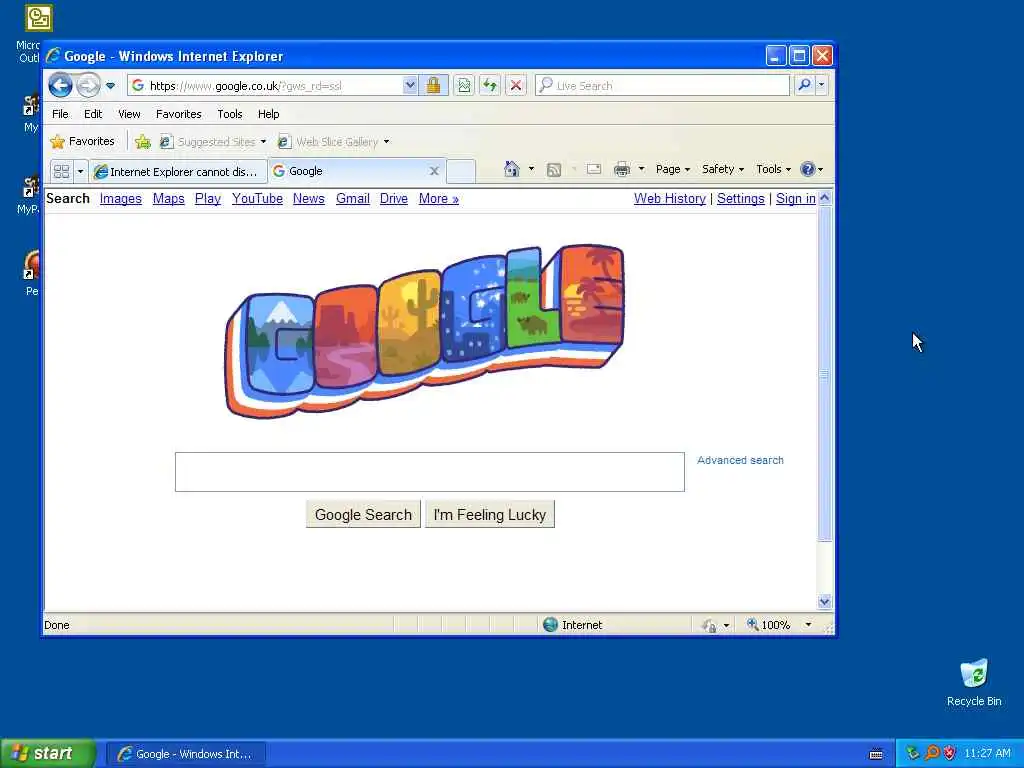1024x768 pixels.
Task: Open Recycle Bin desktop icon
Action: coord(974,683)
